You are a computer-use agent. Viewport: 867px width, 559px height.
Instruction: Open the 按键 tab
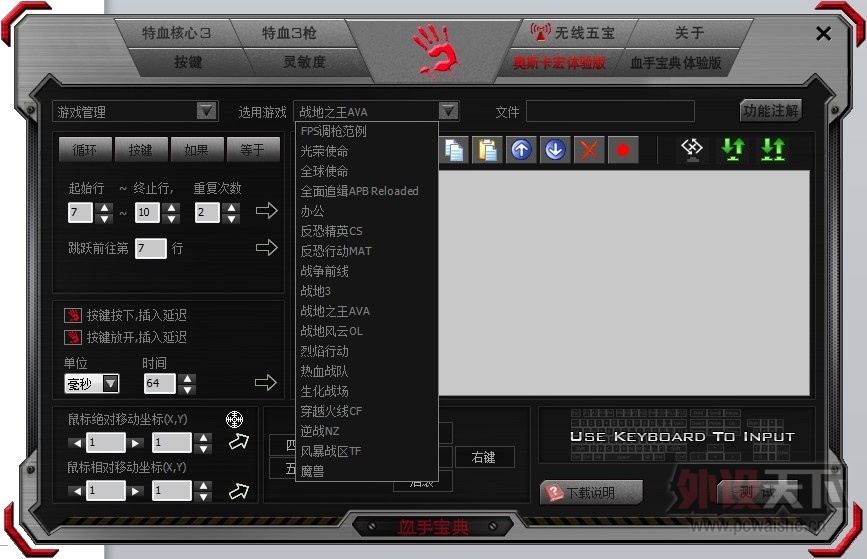click(x=188, y=62)
